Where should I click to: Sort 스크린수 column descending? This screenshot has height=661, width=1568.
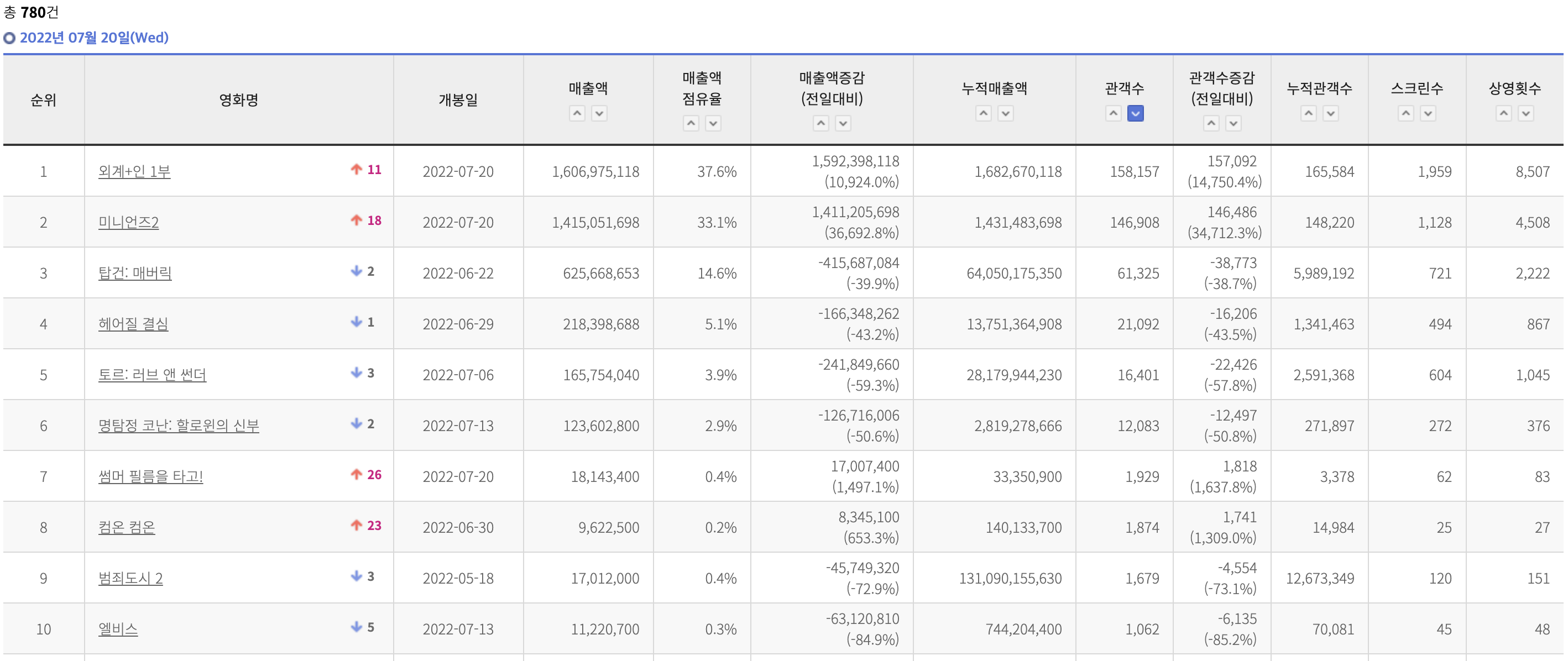(1428, 113)
